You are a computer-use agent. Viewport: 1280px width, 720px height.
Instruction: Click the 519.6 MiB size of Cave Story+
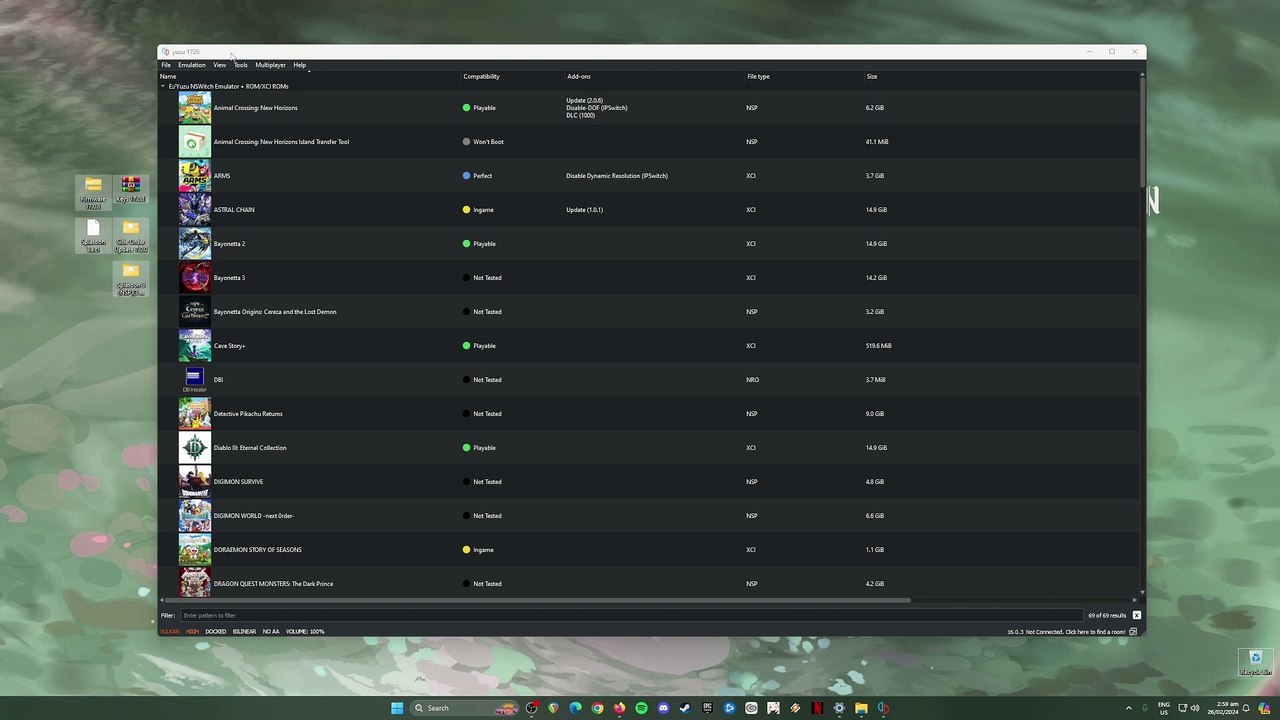coord(879,346)
